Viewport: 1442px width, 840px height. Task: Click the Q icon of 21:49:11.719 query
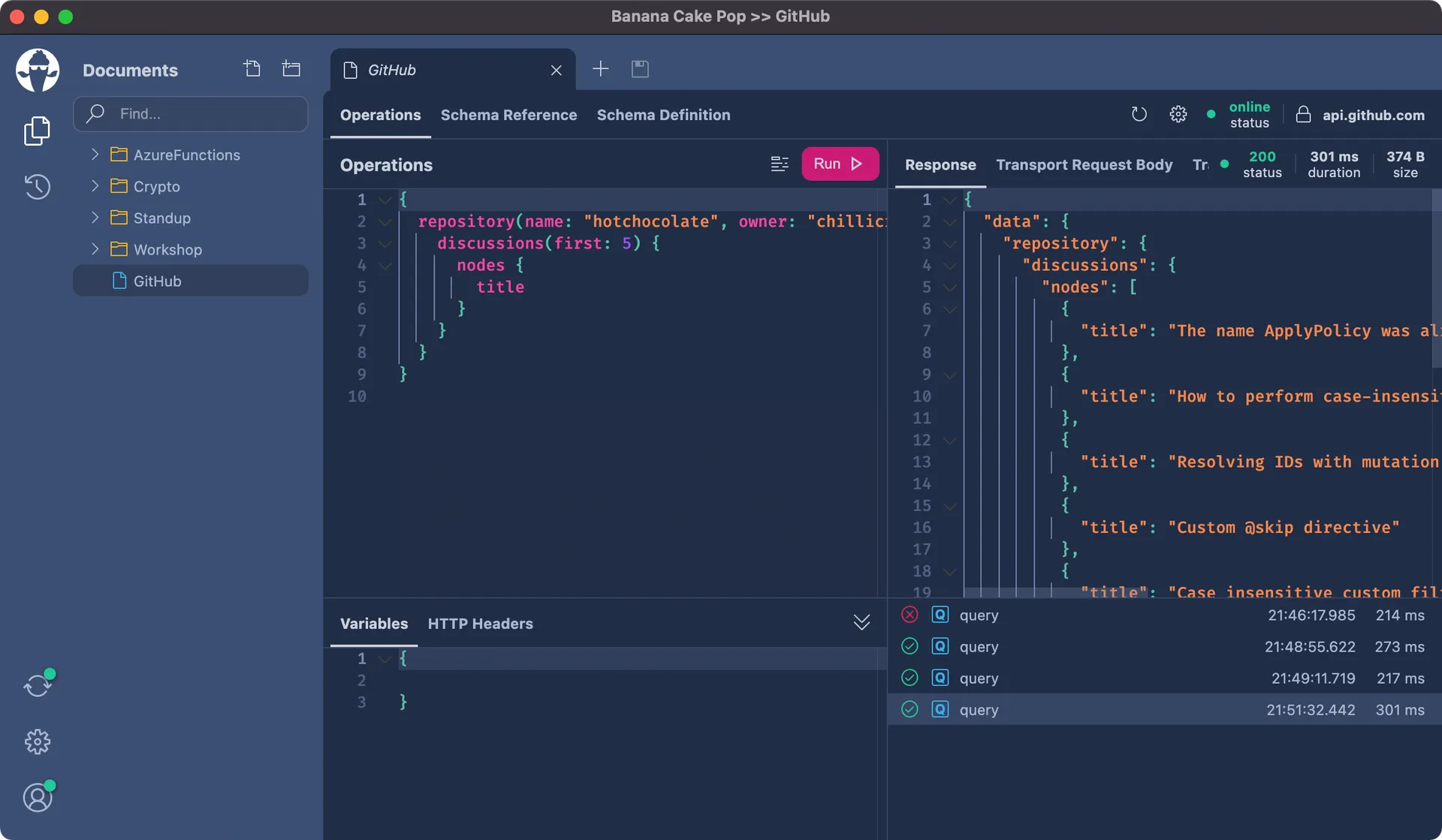tap(940, 678)
